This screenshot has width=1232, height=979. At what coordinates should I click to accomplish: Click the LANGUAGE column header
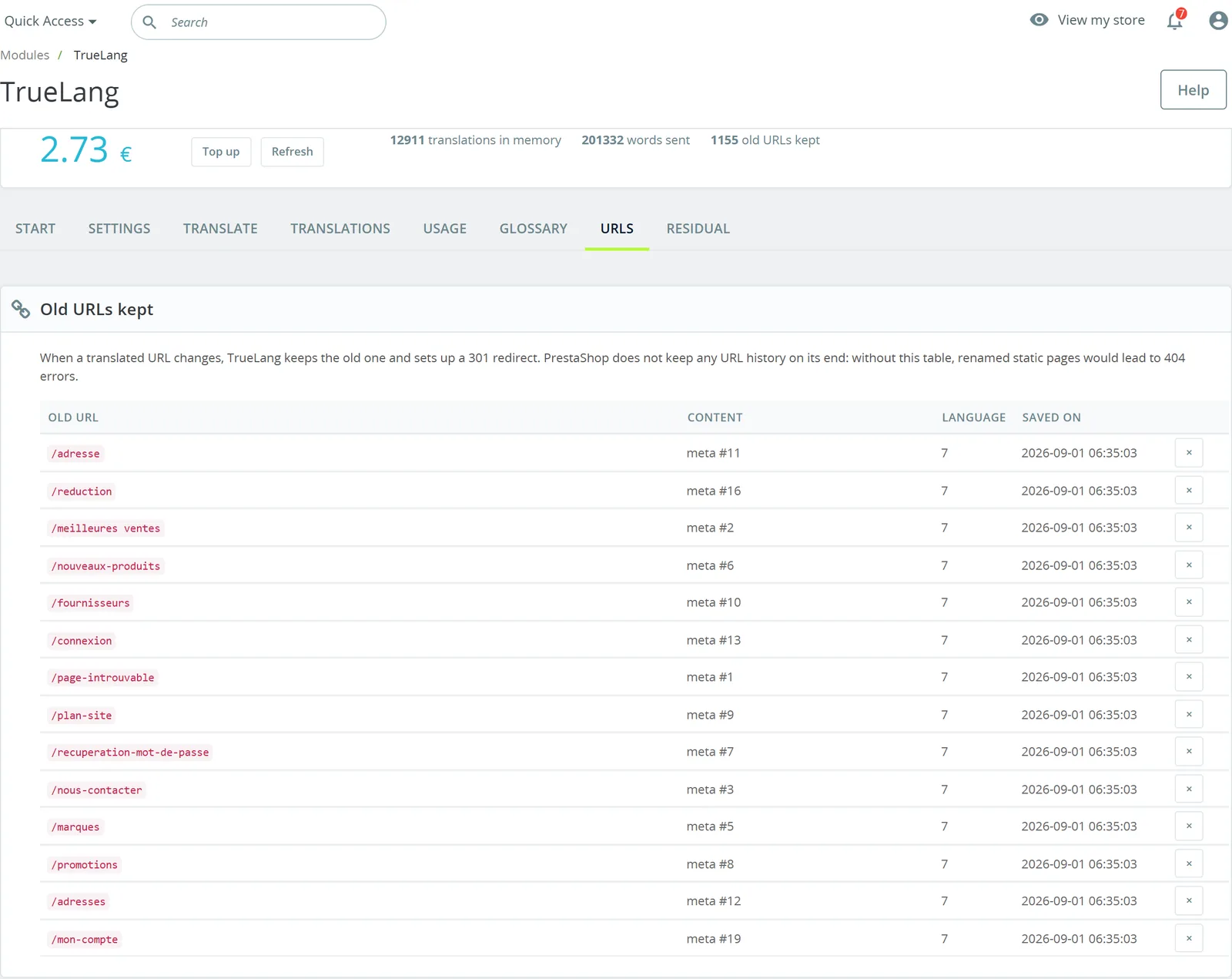click(x=973, y=417)
